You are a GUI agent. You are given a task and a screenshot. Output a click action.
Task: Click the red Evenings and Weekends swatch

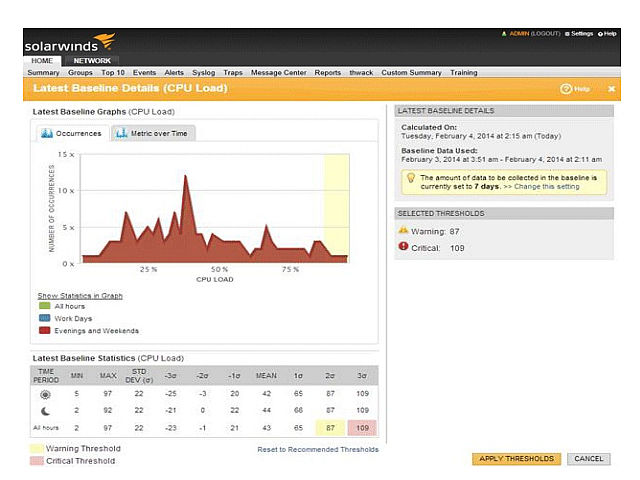44,330
